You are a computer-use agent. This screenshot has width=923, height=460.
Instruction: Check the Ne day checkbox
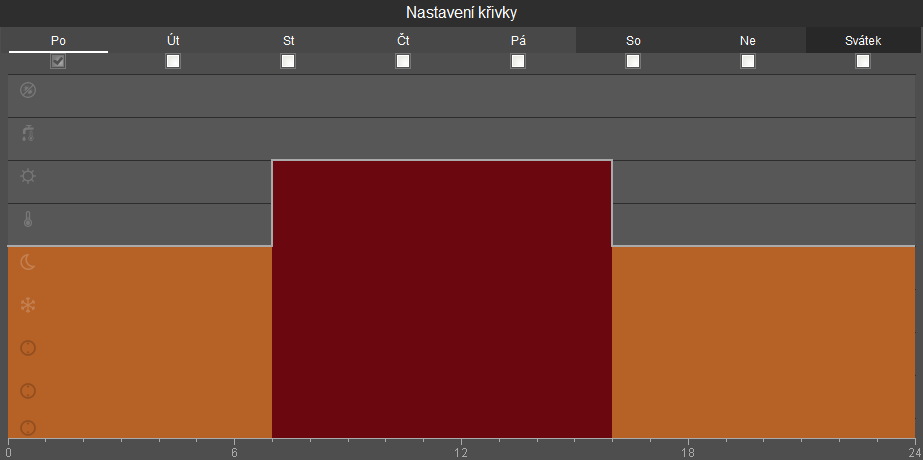748,61
